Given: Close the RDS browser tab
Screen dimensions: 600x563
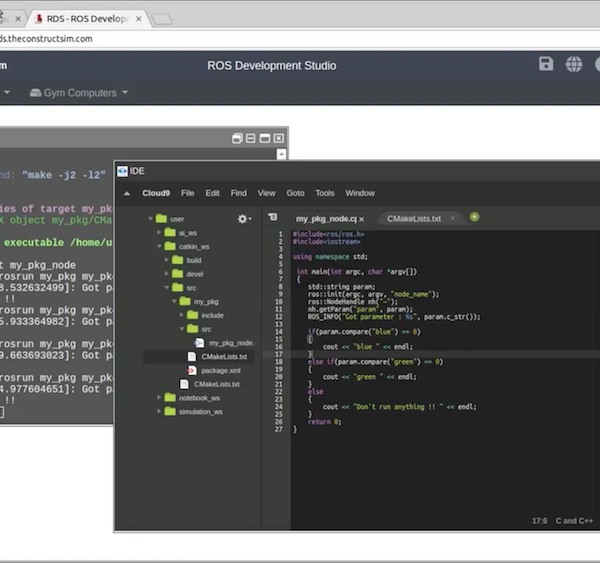Looking at the screenshot, I should pyautogui.click(x=139, y=19).
